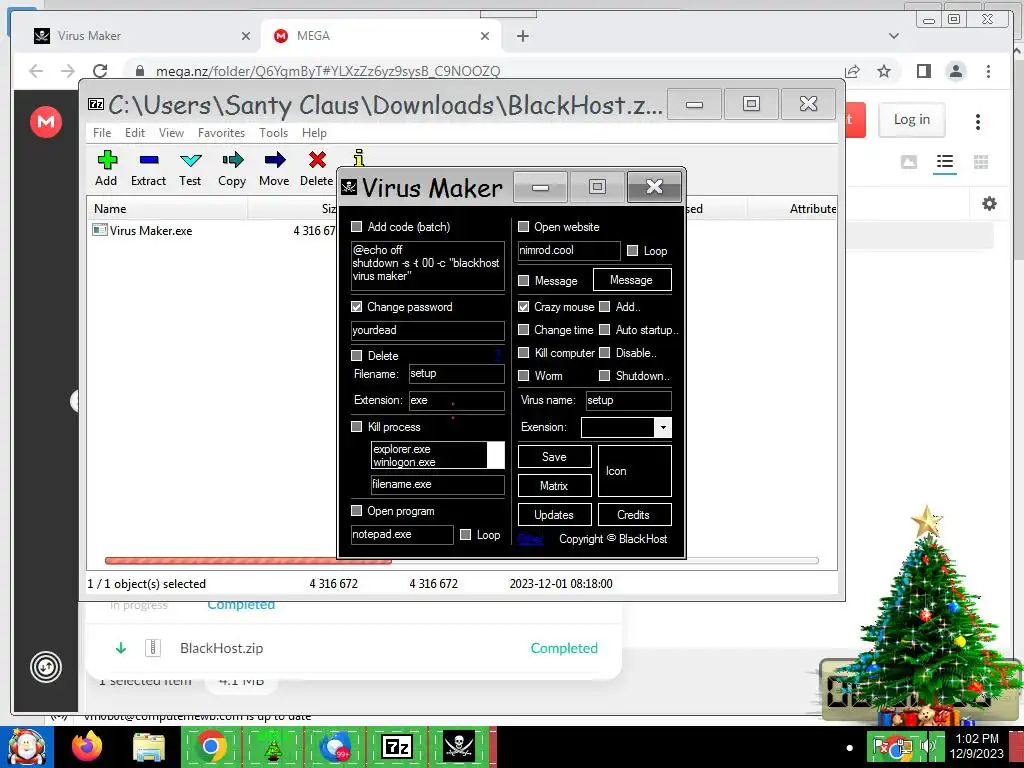Viewport: 1024px width, 768px height.
Task: Click the Move icon in 7-Zip toolbar
Action: 275,160
